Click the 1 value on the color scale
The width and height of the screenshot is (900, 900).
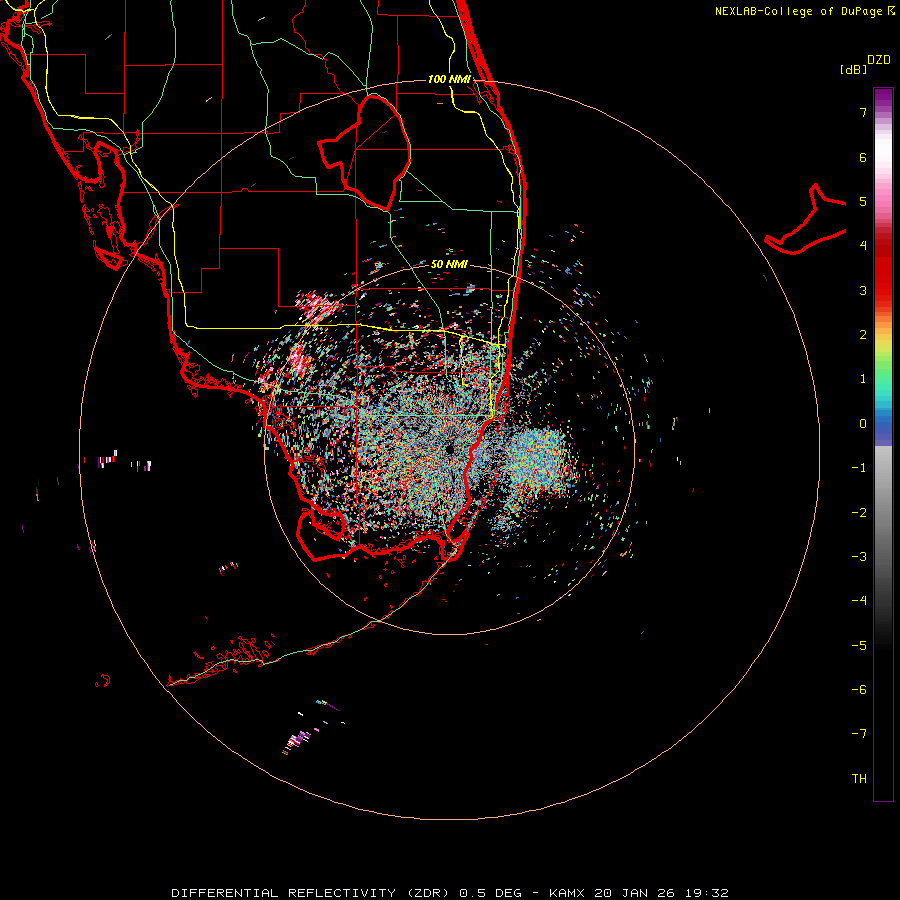pos(863,378)
